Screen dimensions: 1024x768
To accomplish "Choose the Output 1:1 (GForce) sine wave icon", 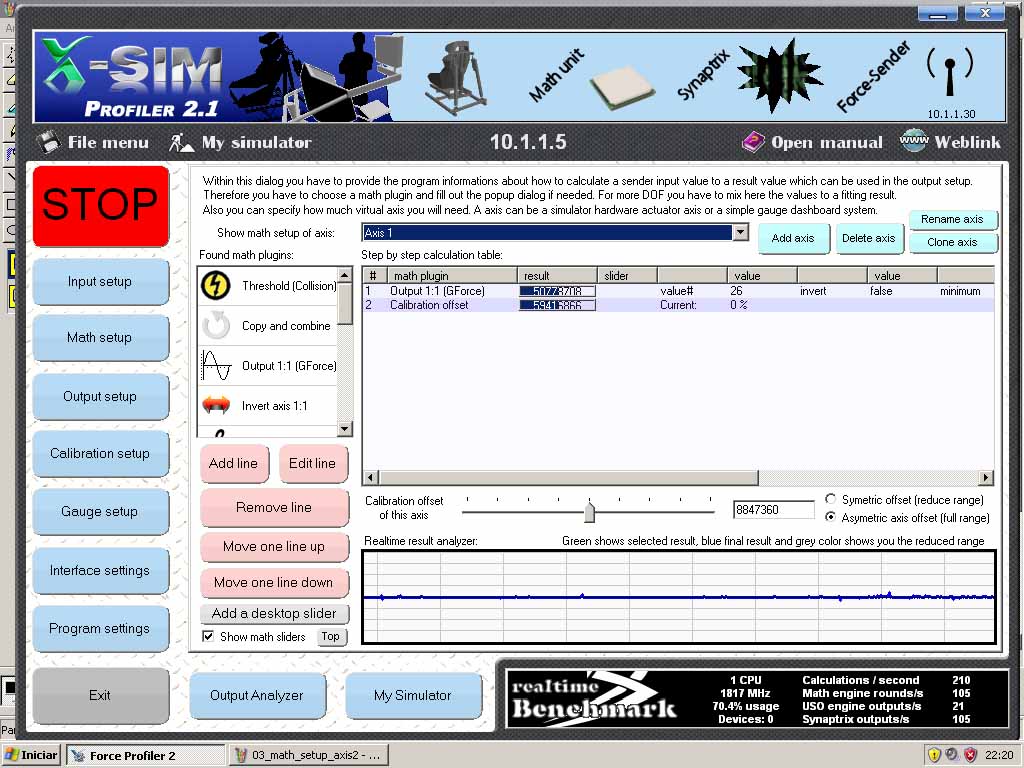I will tap(216, 366).
